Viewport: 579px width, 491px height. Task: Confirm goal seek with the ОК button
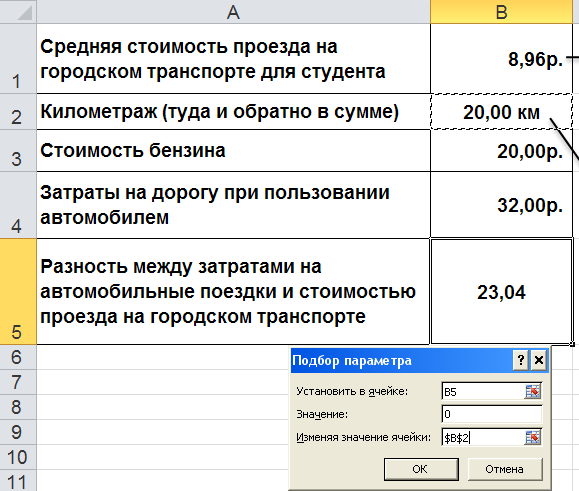(421, 469)
